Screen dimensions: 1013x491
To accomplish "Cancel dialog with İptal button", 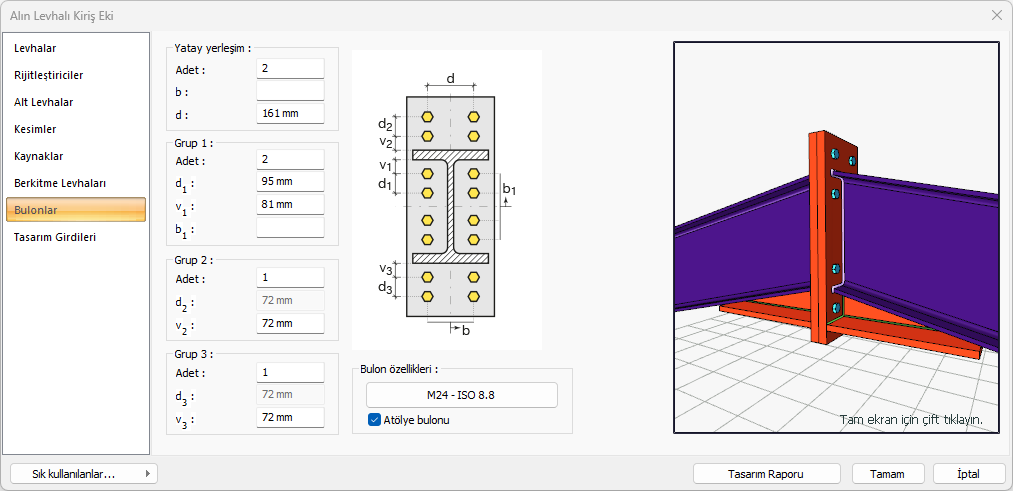I will click(x=968, y=474).
